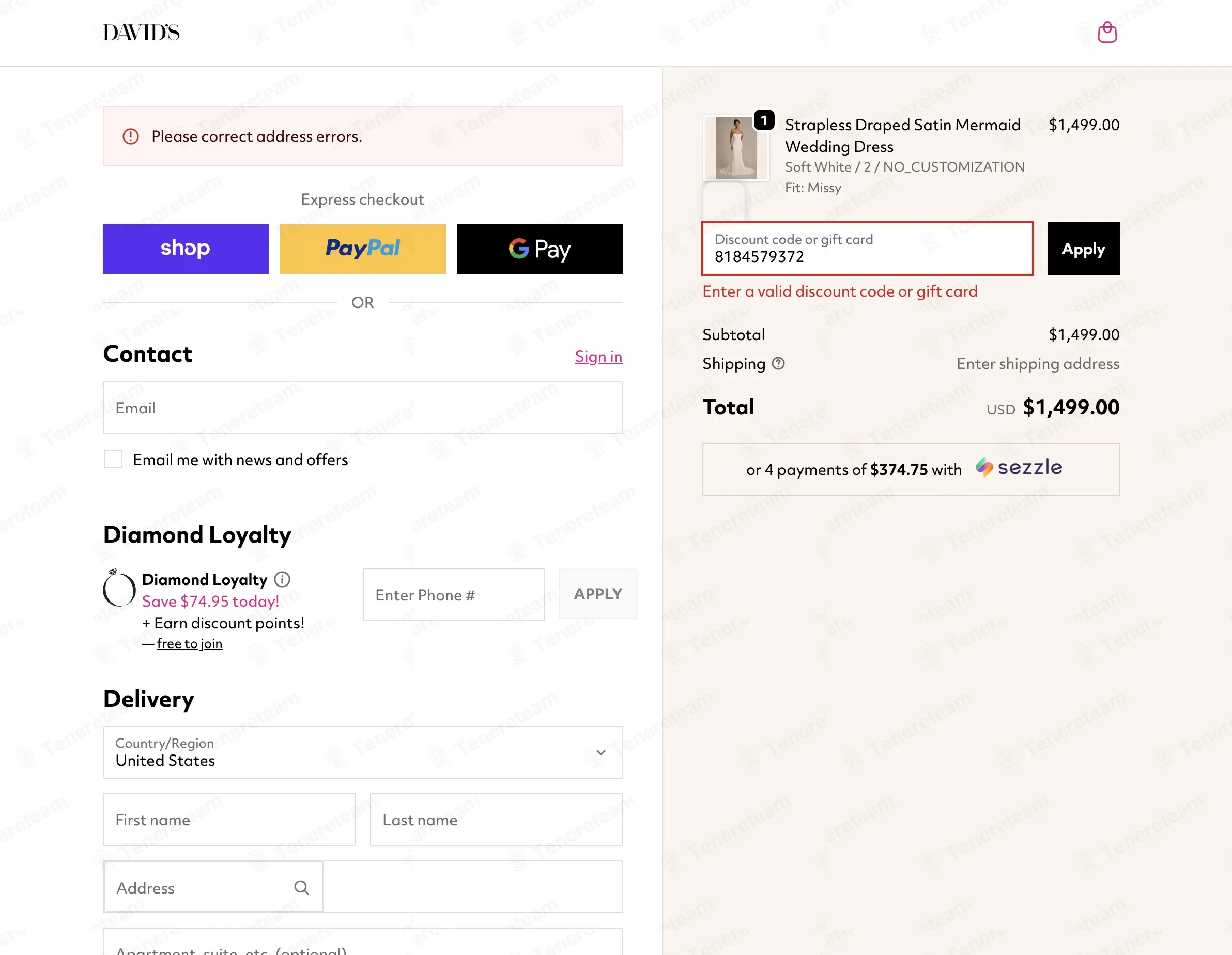The image size is (1232, 955).
Task: Open the wedding dress product thumbnail
Action: pyautogui.click(x=736, y=148)
